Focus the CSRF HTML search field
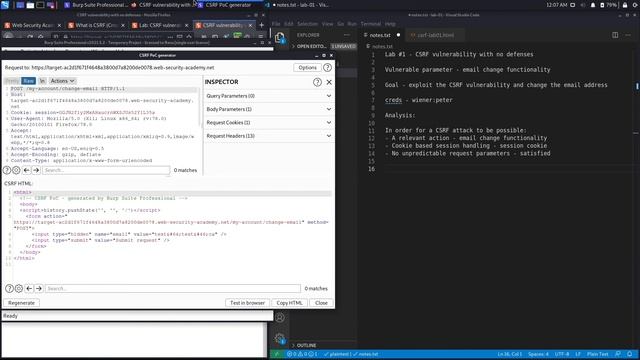This screenshot has height=360, width=640. pos(173,289)
